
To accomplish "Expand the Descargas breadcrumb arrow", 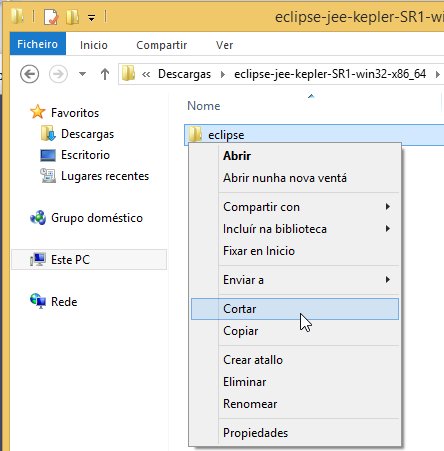I will tap(223, 74).
